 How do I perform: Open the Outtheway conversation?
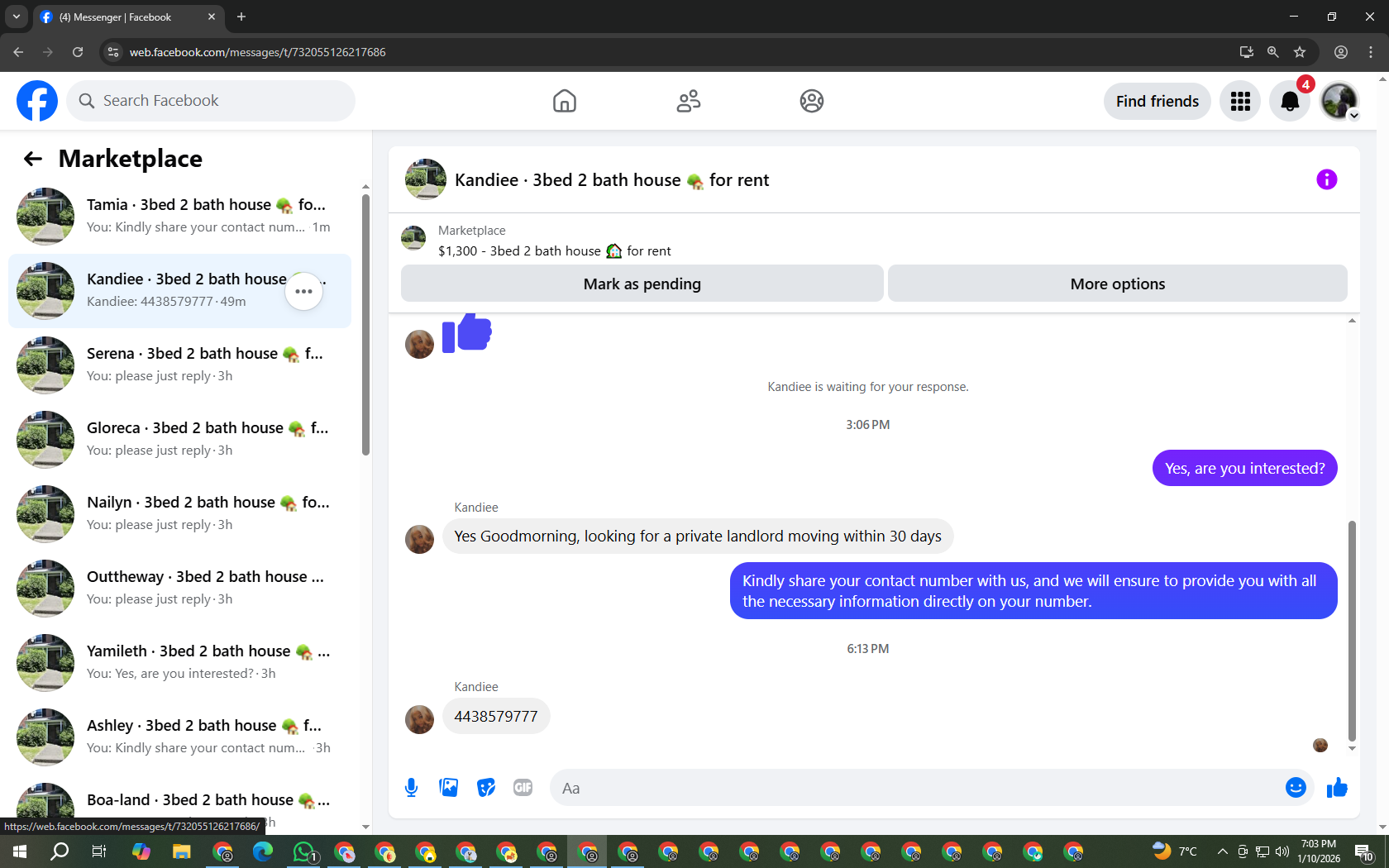tap(179, 589)
